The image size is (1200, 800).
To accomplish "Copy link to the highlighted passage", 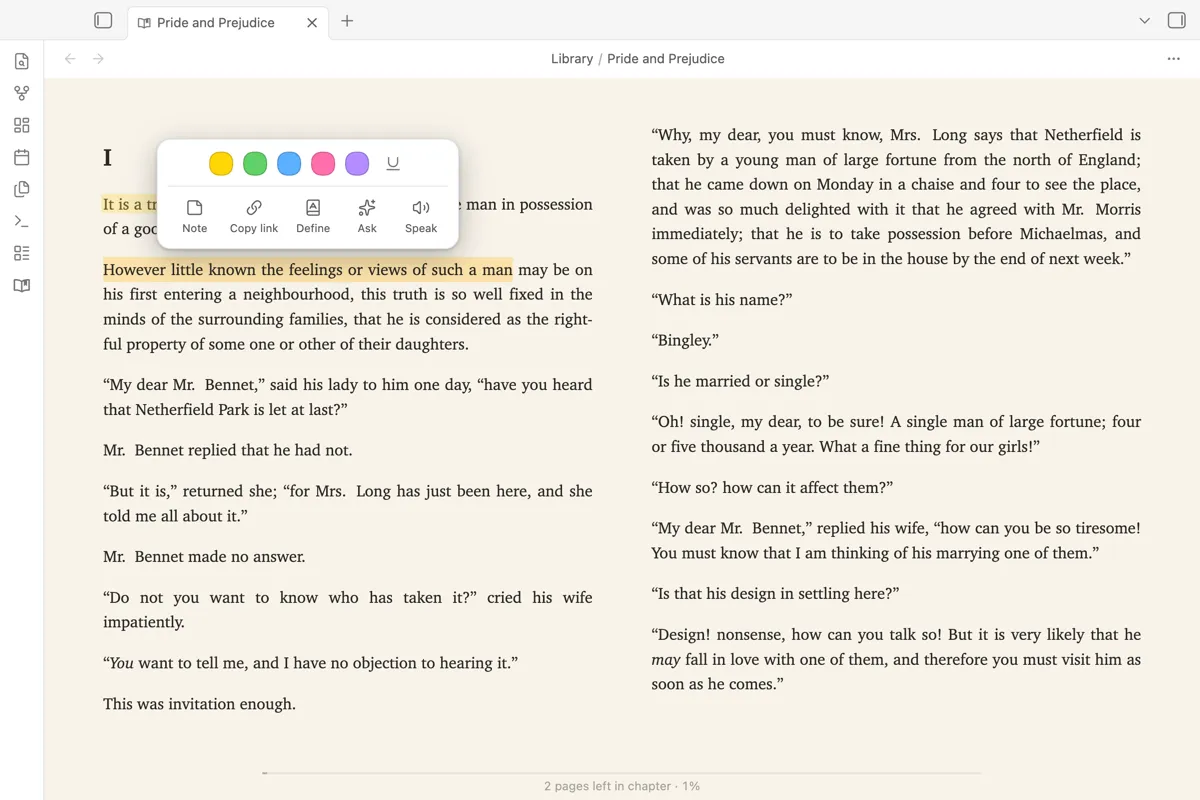I will coord(254,216).
